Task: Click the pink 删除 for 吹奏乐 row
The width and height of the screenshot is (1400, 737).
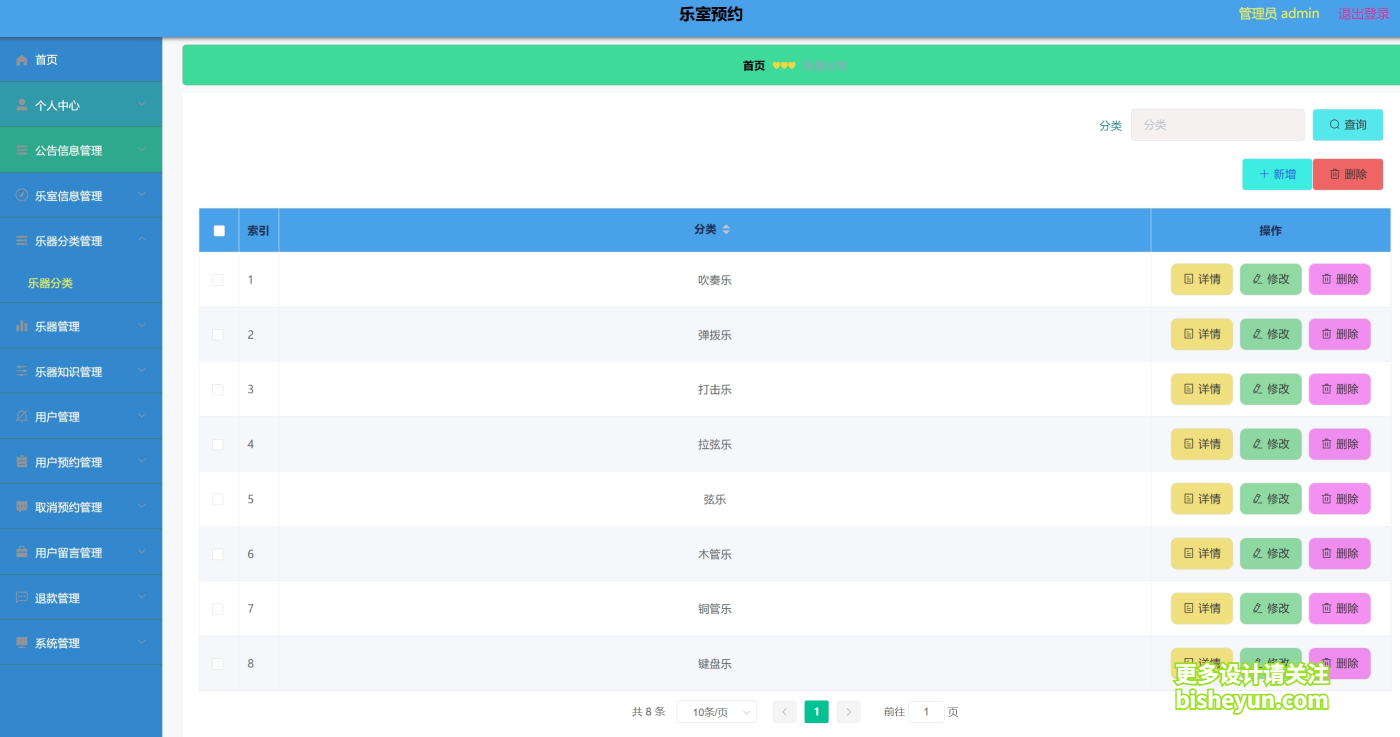Action: coord(1340,279)
